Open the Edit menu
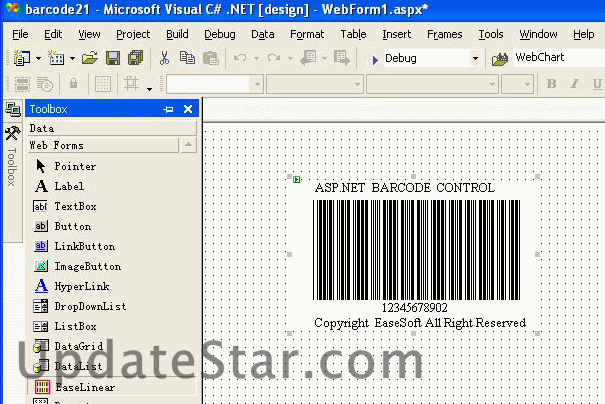 coord(53,34)
